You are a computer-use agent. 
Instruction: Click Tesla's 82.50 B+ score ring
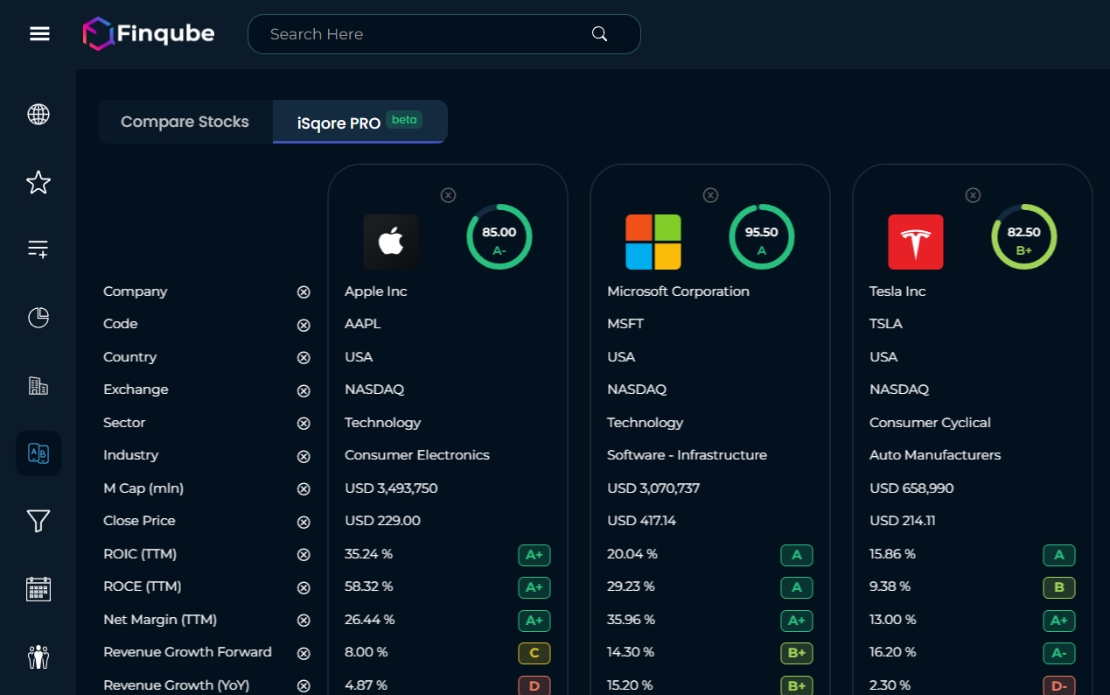[1024, 237]
